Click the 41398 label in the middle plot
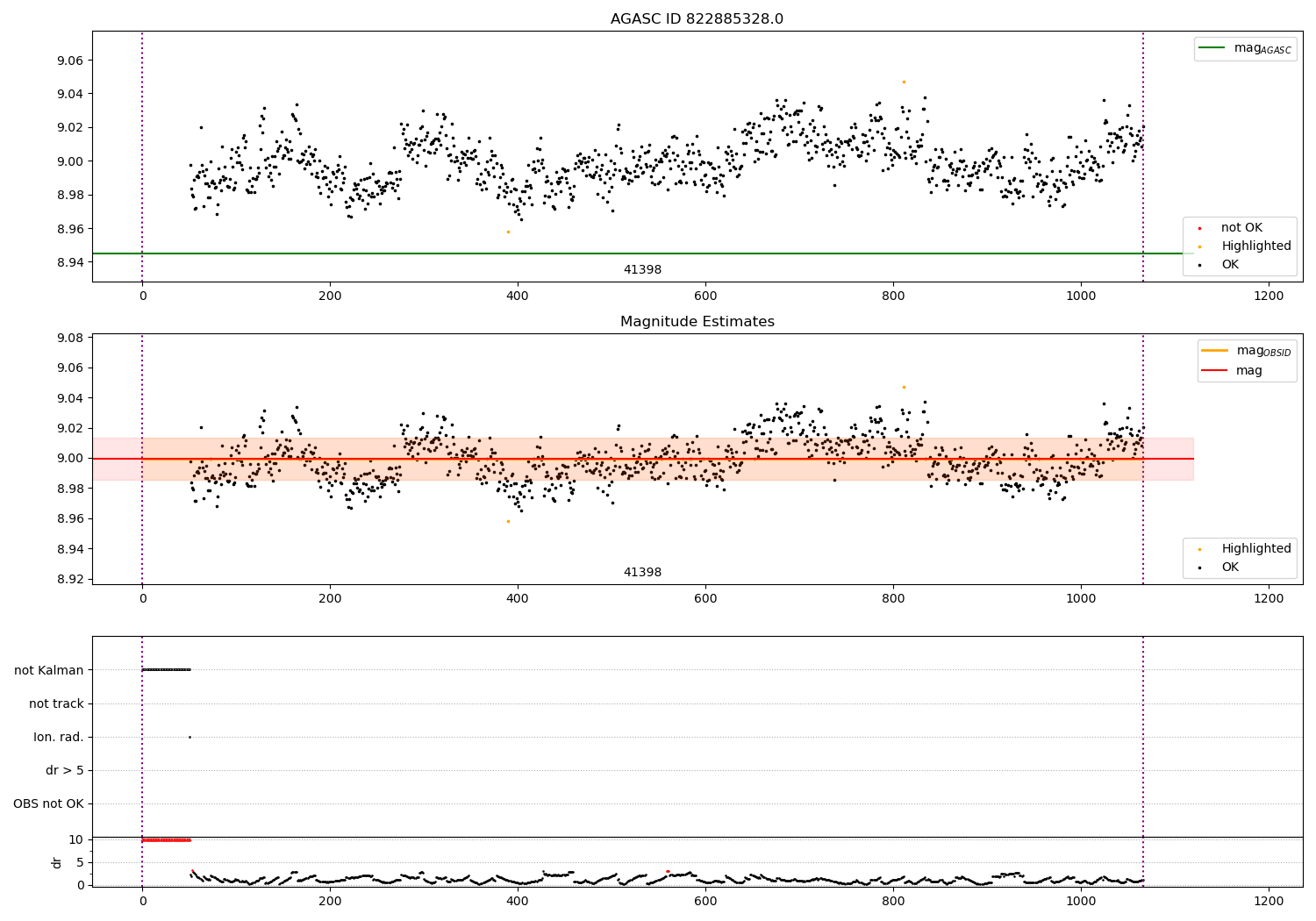The image size is (1316, 921). pos(642,573)
